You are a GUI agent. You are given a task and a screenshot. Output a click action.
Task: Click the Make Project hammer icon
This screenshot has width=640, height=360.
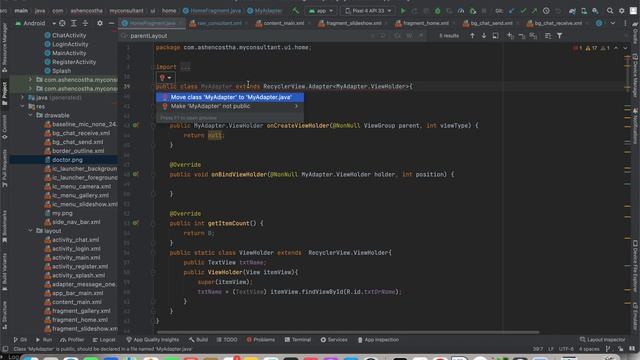(296, 11)
